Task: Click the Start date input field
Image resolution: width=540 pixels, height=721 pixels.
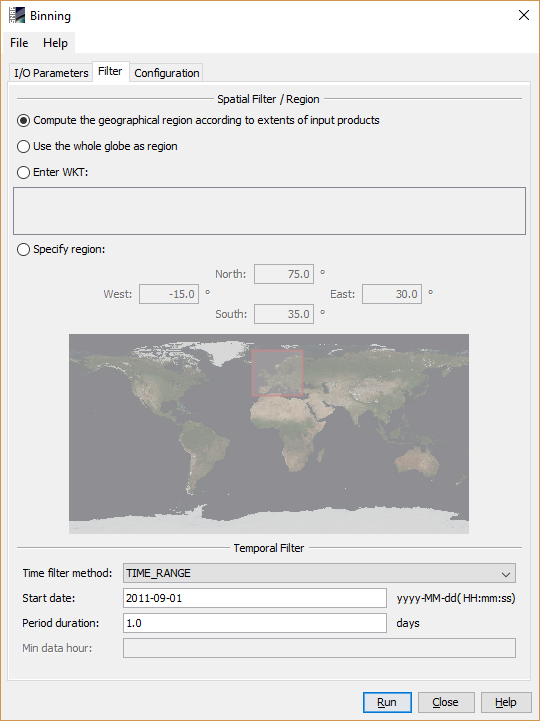Action: (255, 598)
